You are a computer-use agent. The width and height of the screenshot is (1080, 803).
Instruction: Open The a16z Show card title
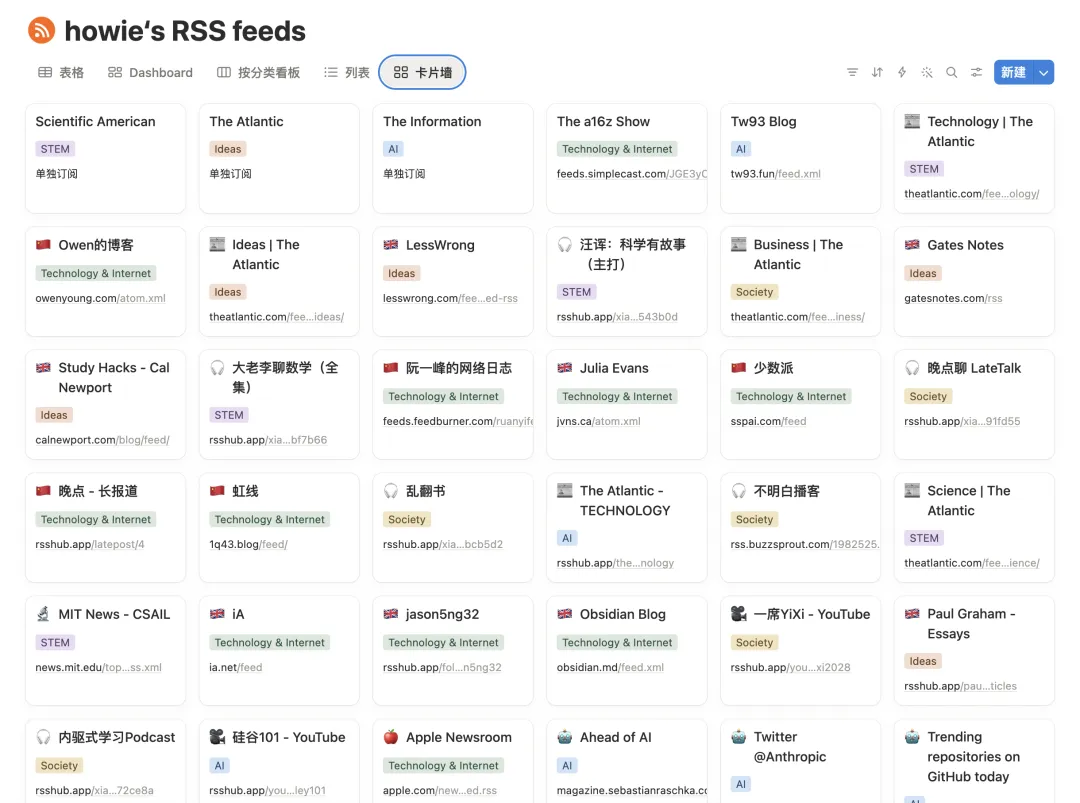point(603,122)
